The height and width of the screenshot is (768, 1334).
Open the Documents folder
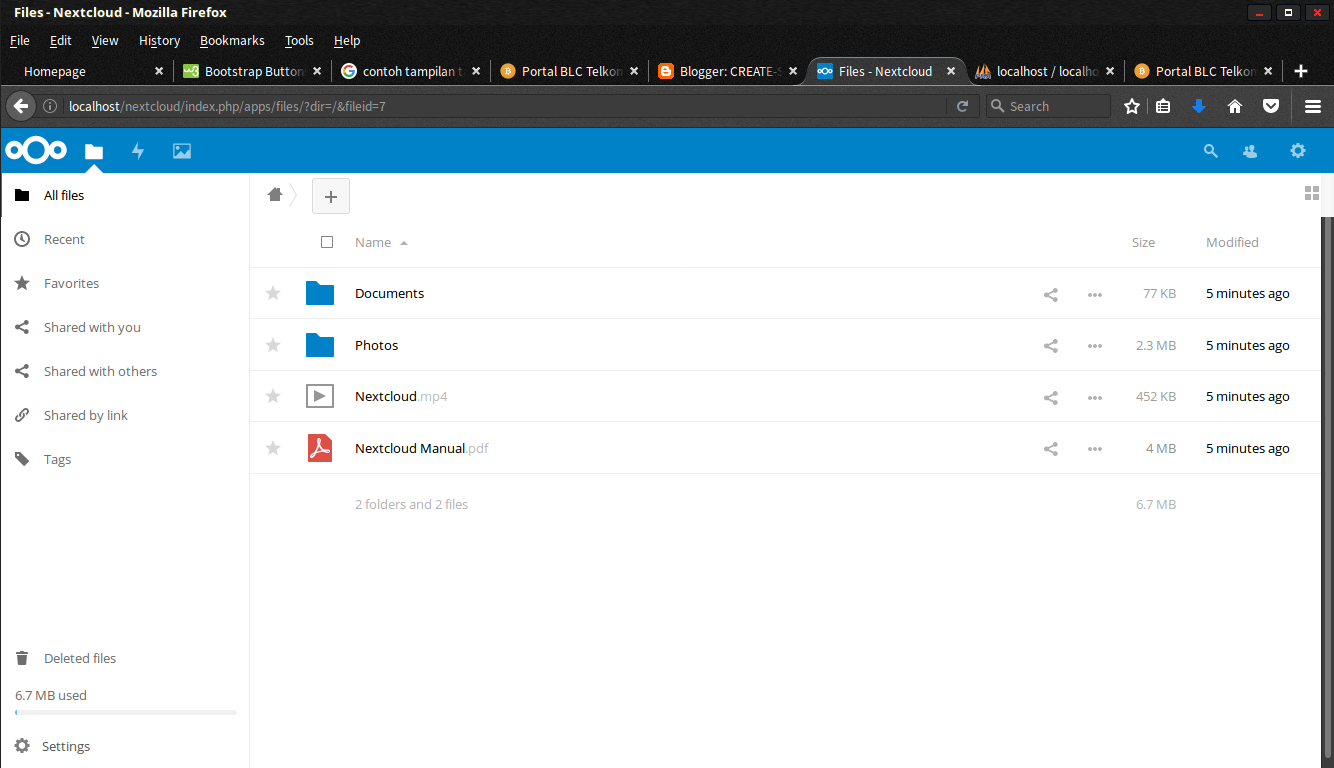tap(389, 293)
